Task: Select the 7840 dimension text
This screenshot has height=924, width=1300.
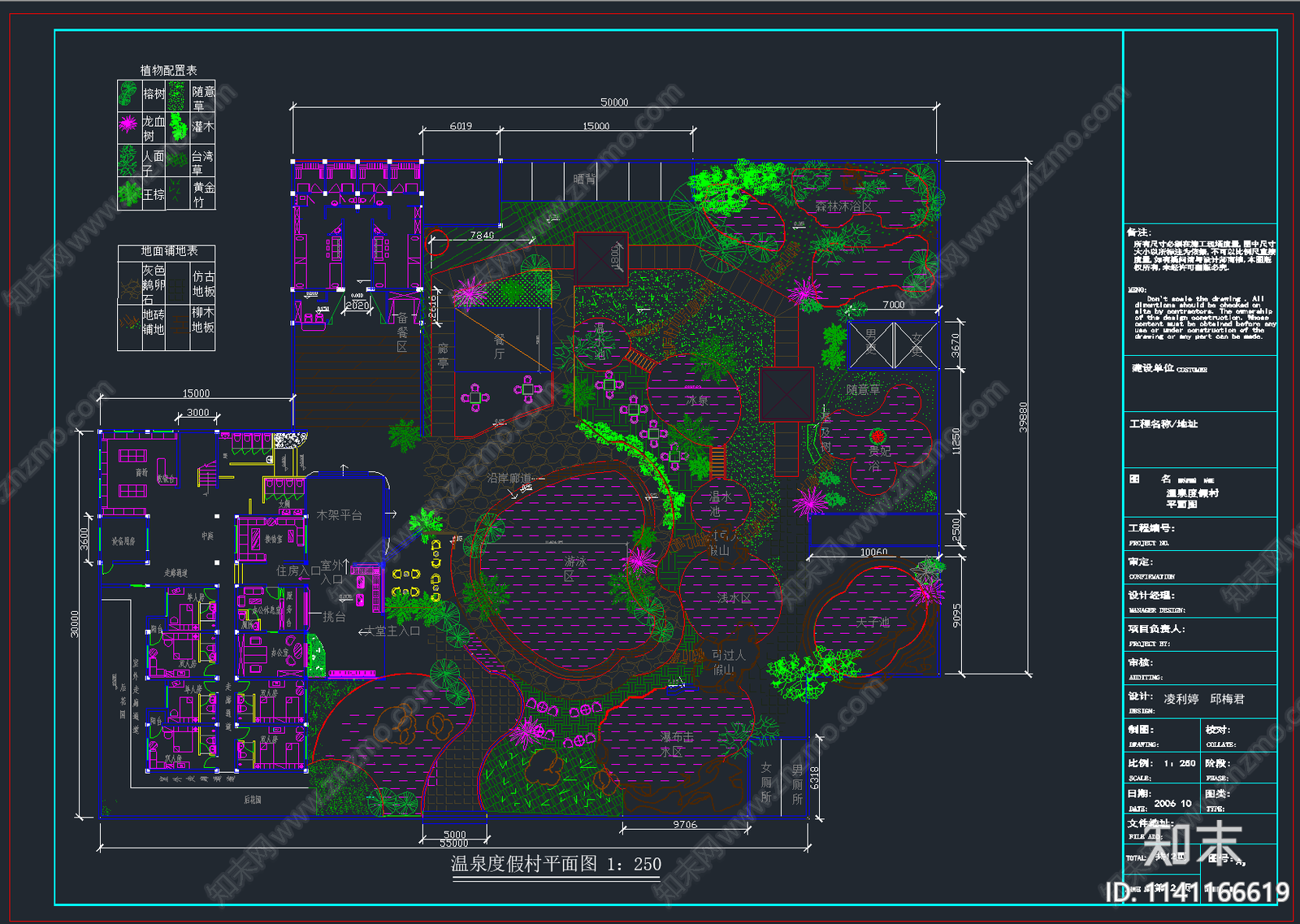Action: pos(482,236)
